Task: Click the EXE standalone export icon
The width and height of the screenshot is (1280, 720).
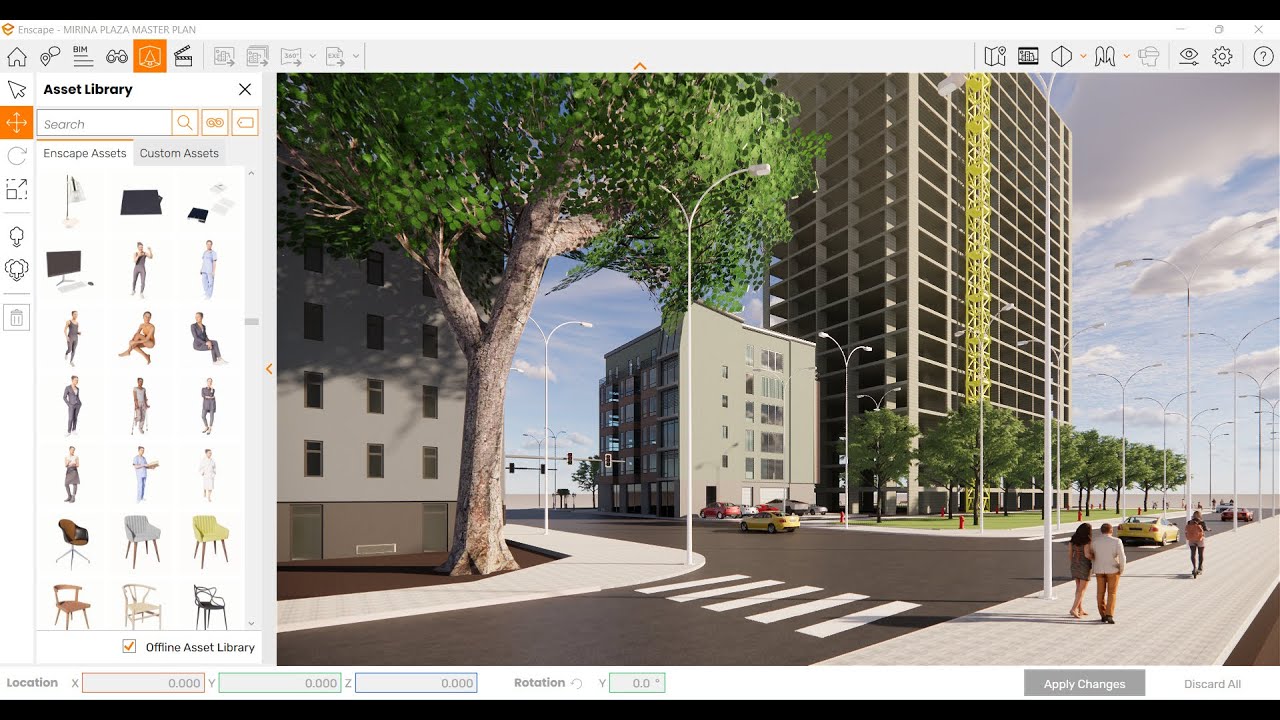Action: pos(335,56)
